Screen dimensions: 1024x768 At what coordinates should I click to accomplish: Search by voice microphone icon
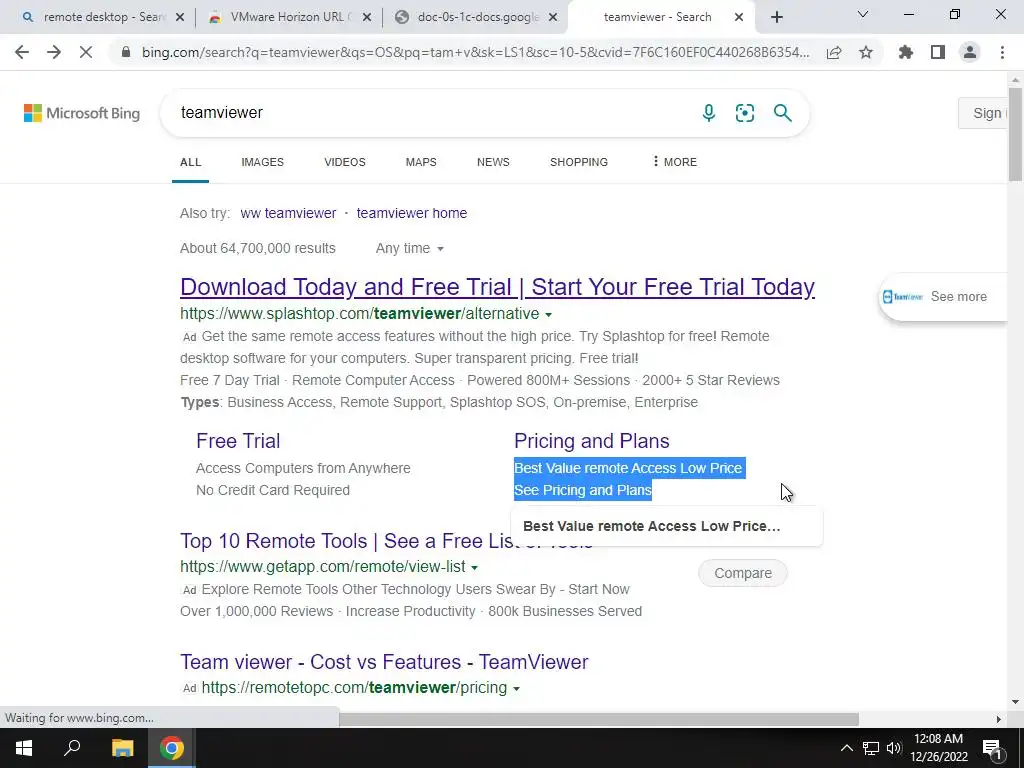(709, 113)
